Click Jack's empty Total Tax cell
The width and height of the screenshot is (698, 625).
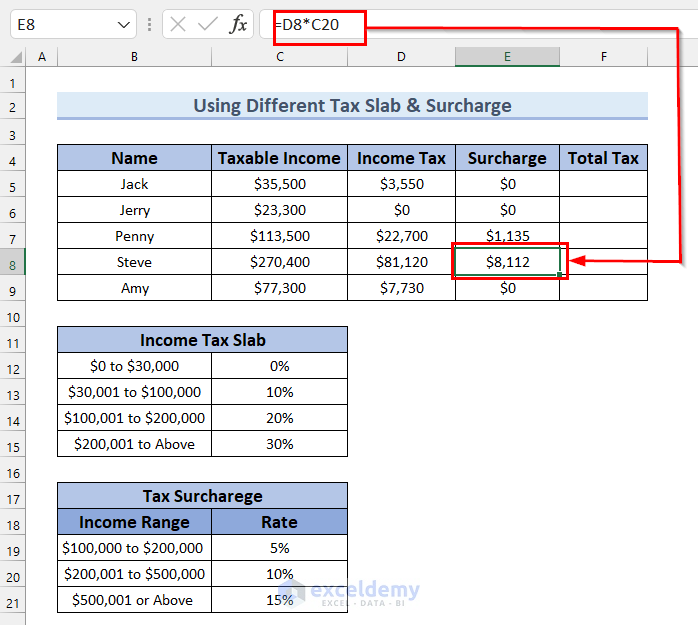point(604,184)
